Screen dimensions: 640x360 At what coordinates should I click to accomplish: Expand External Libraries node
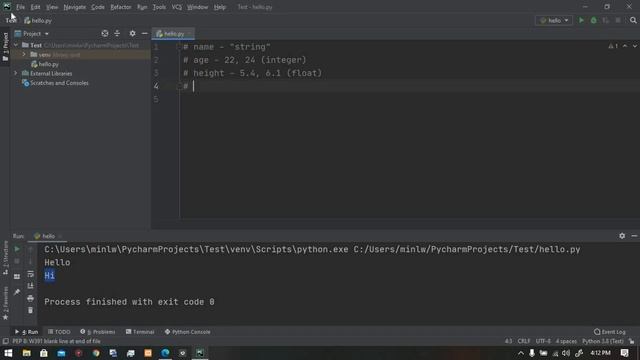pos(16,73)
